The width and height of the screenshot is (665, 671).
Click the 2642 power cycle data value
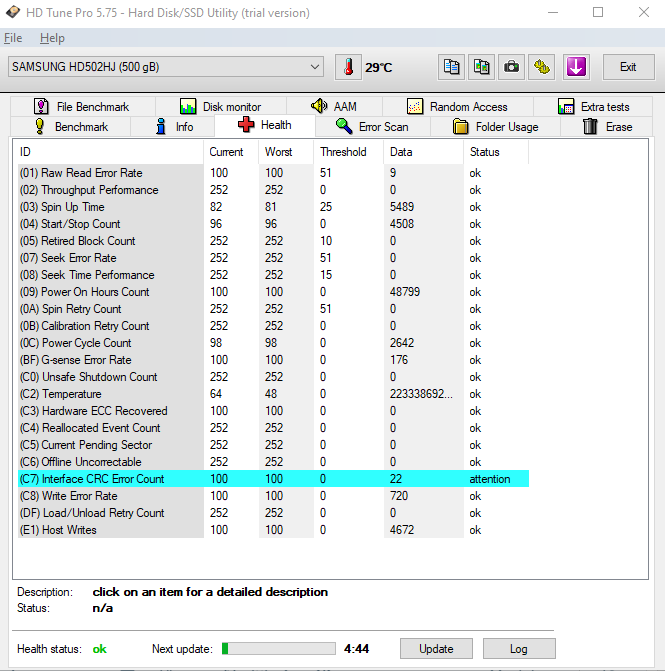(402, 343)
